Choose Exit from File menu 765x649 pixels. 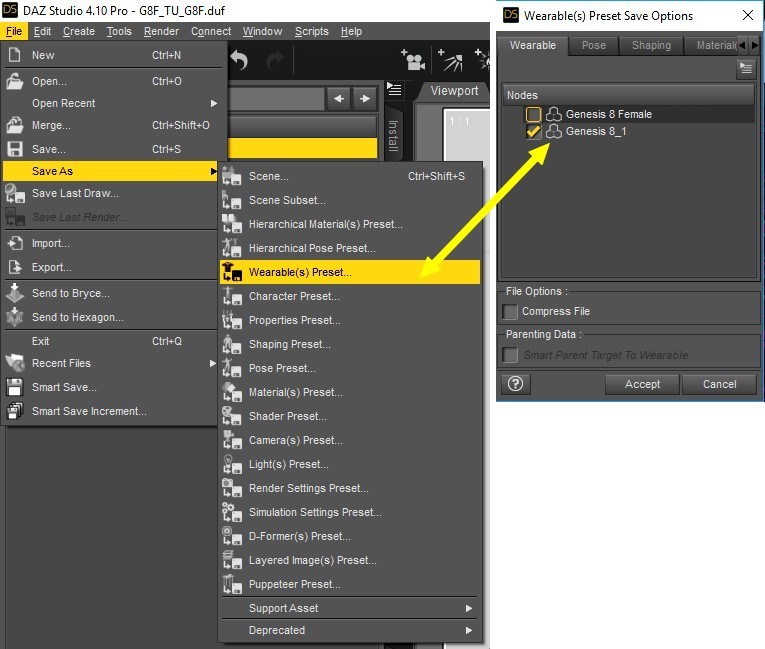pos(110,341)
